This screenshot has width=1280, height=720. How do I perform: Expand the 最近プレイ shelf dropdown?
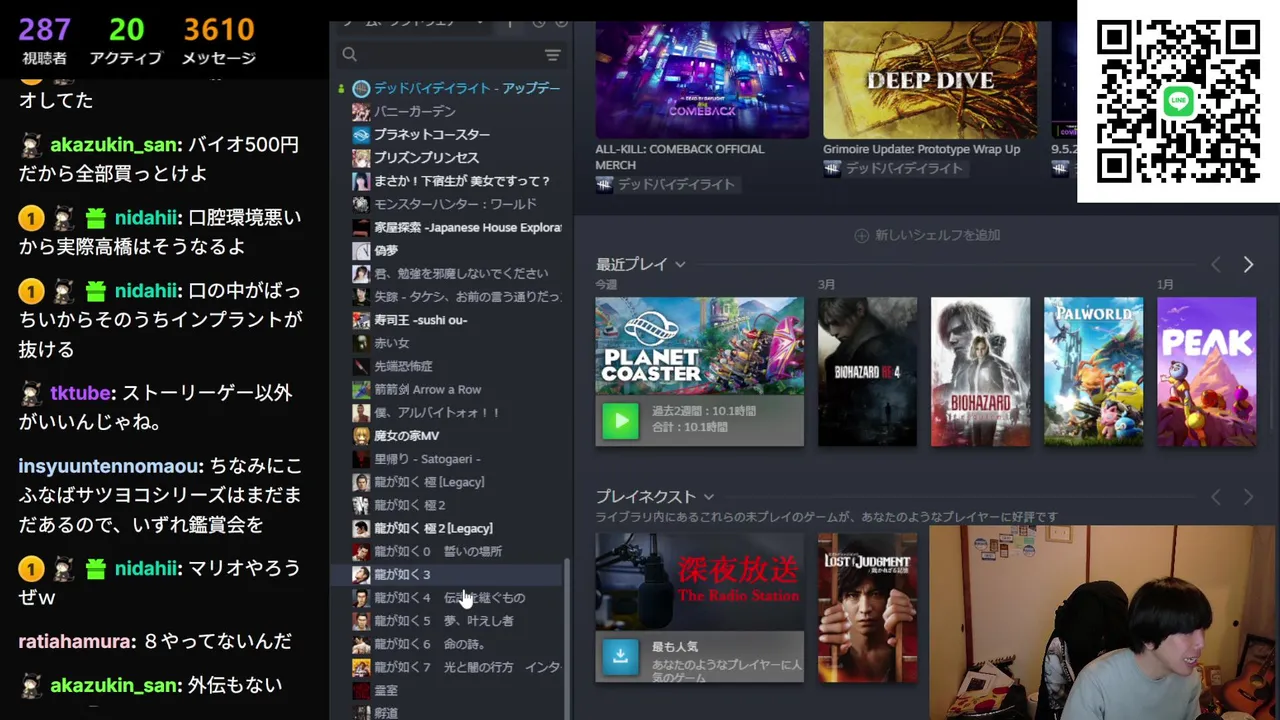[x=680, y=264]
